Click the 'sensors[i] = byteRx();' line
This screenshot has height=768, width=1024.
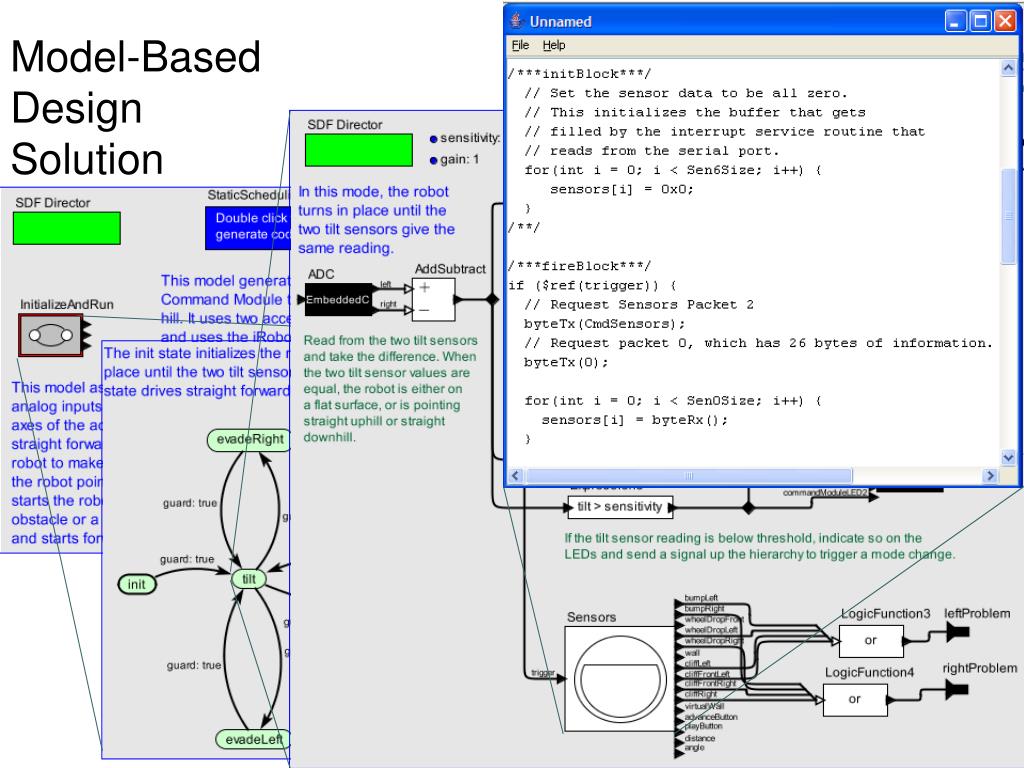point(634,420)
